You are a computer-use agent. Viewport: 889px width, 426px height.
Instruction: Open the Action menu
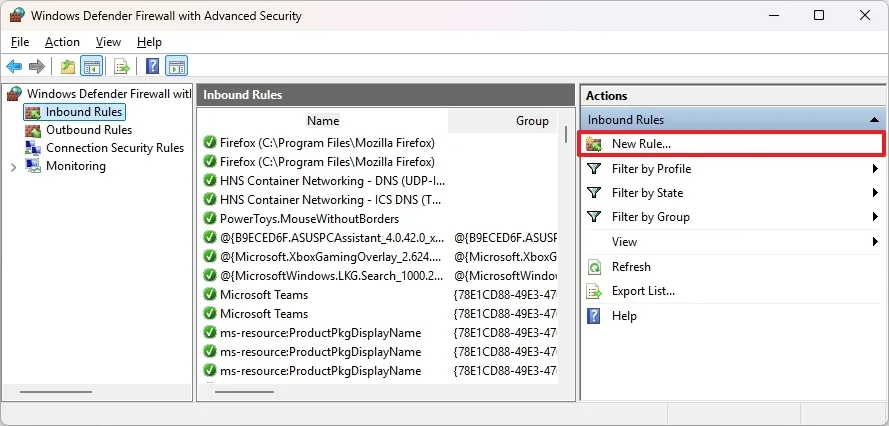click(62, 42)
